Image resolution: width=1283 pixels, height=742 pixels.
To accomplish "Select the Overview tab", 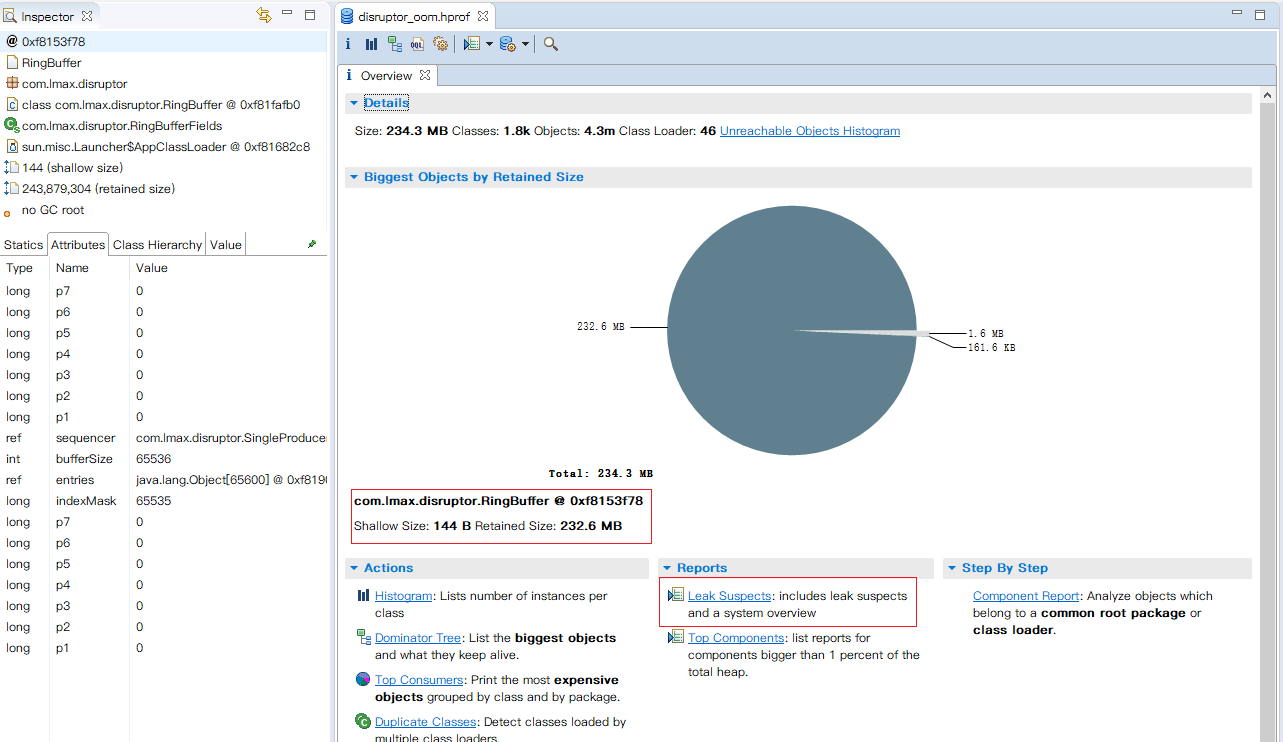I will 385,75.
